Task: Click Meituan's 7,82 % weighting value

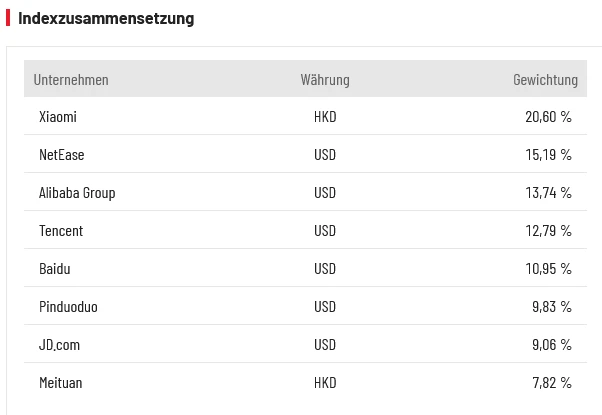Action: pos(551,383)
